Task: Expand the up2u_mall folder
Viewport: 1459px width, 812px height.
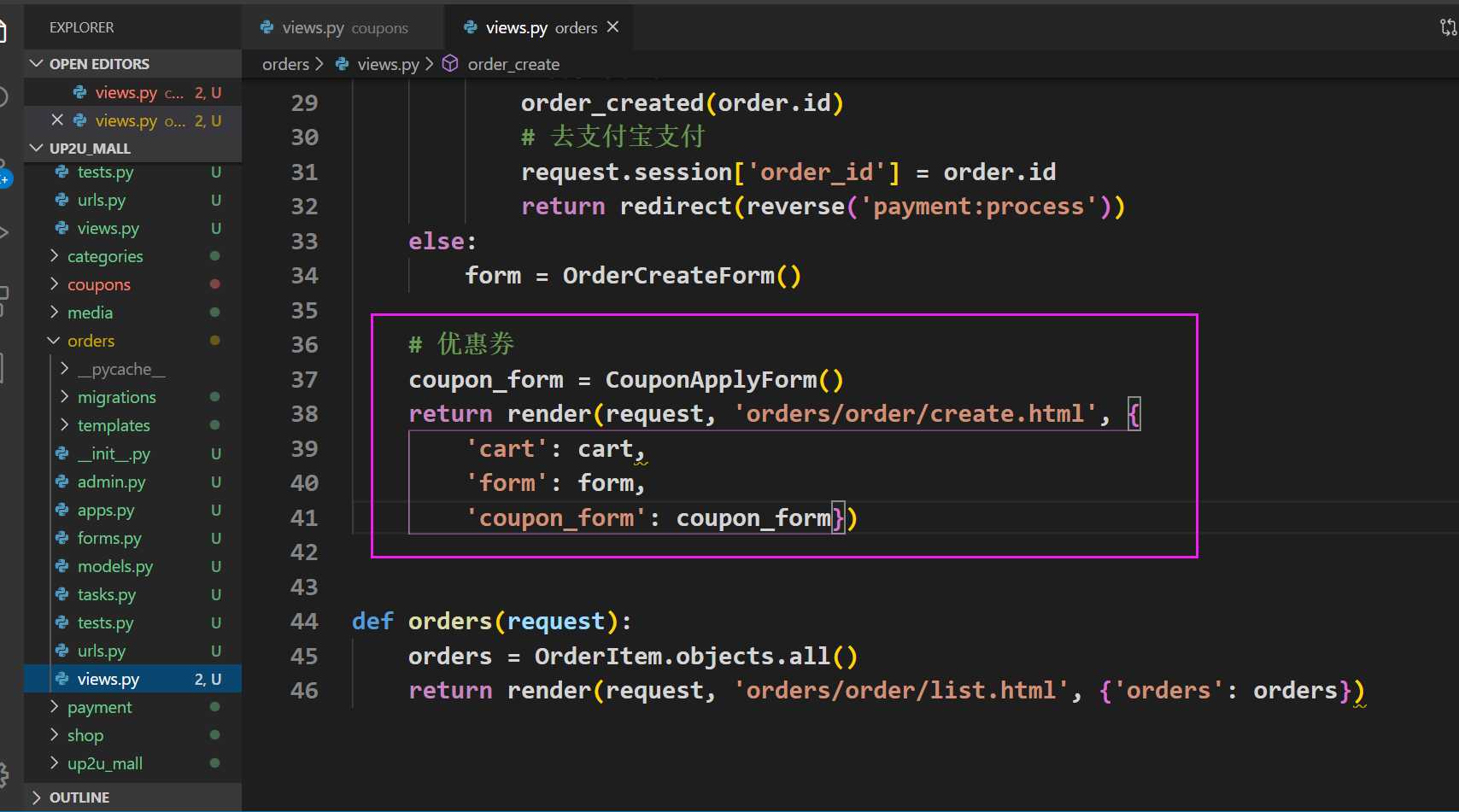Action: pyautogui.click(x=132, y=763)
